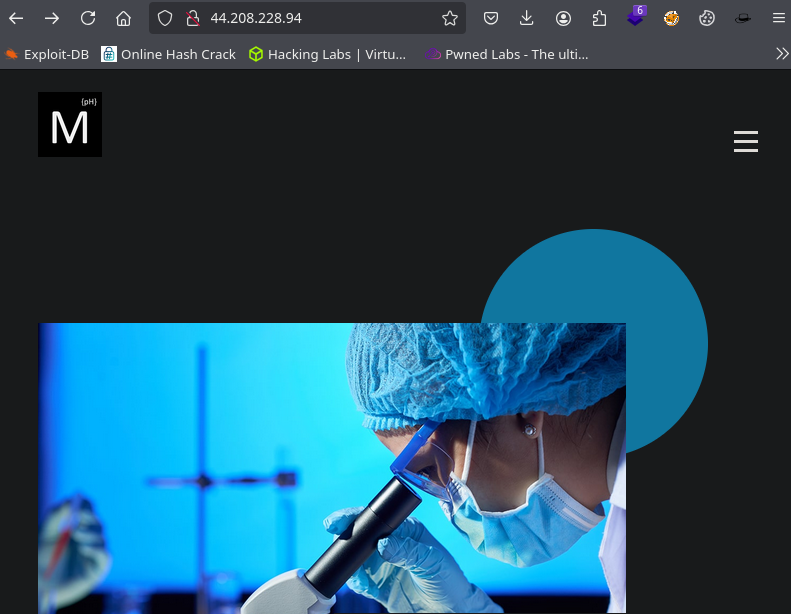Image resolution: width=791 pixels, height=614 pixels.
Task: Open the Exploit-DB bookmark
Action: coord(47,54)
